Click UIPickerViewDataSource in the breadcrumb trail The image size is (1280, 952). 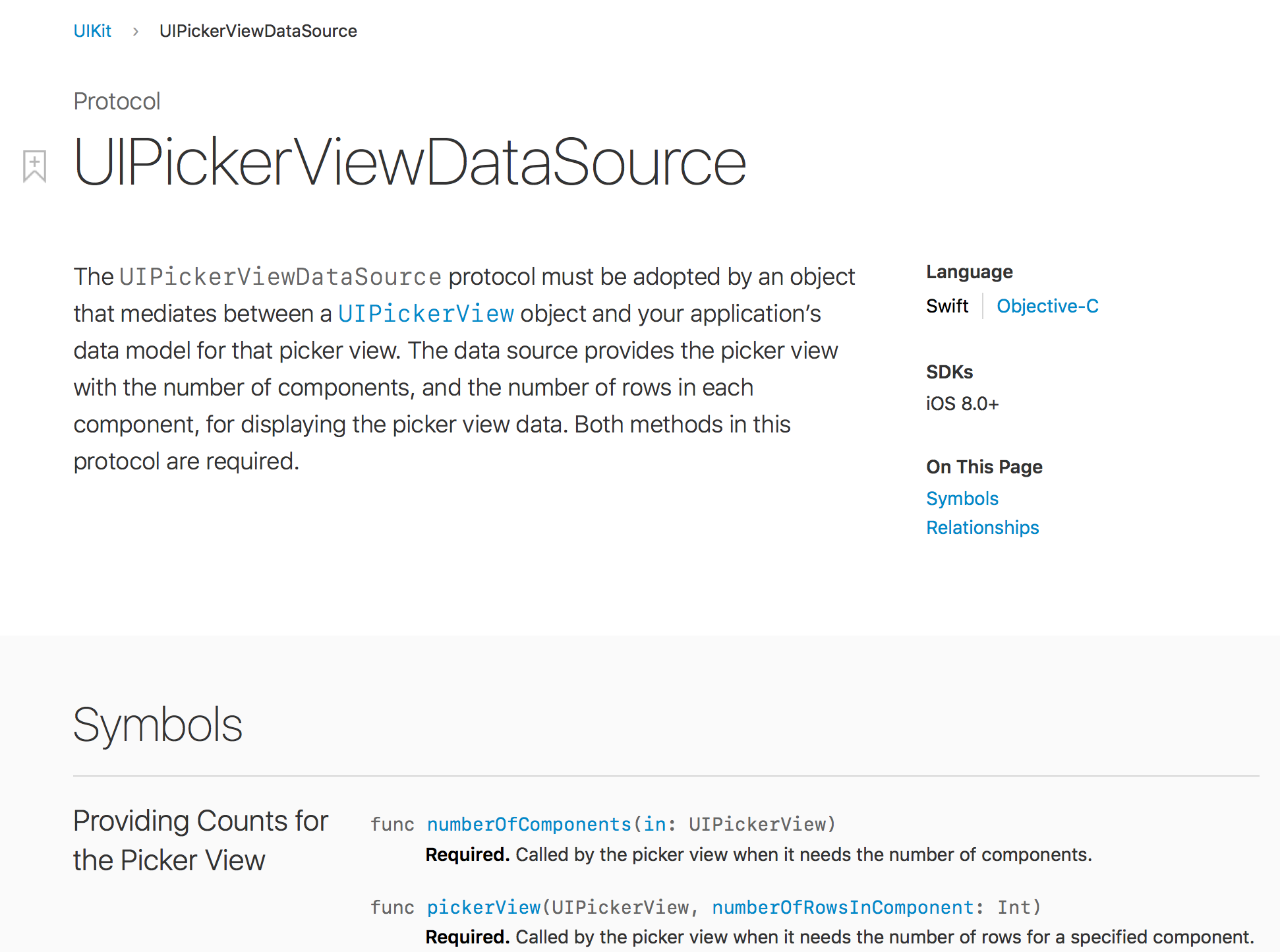258,31
